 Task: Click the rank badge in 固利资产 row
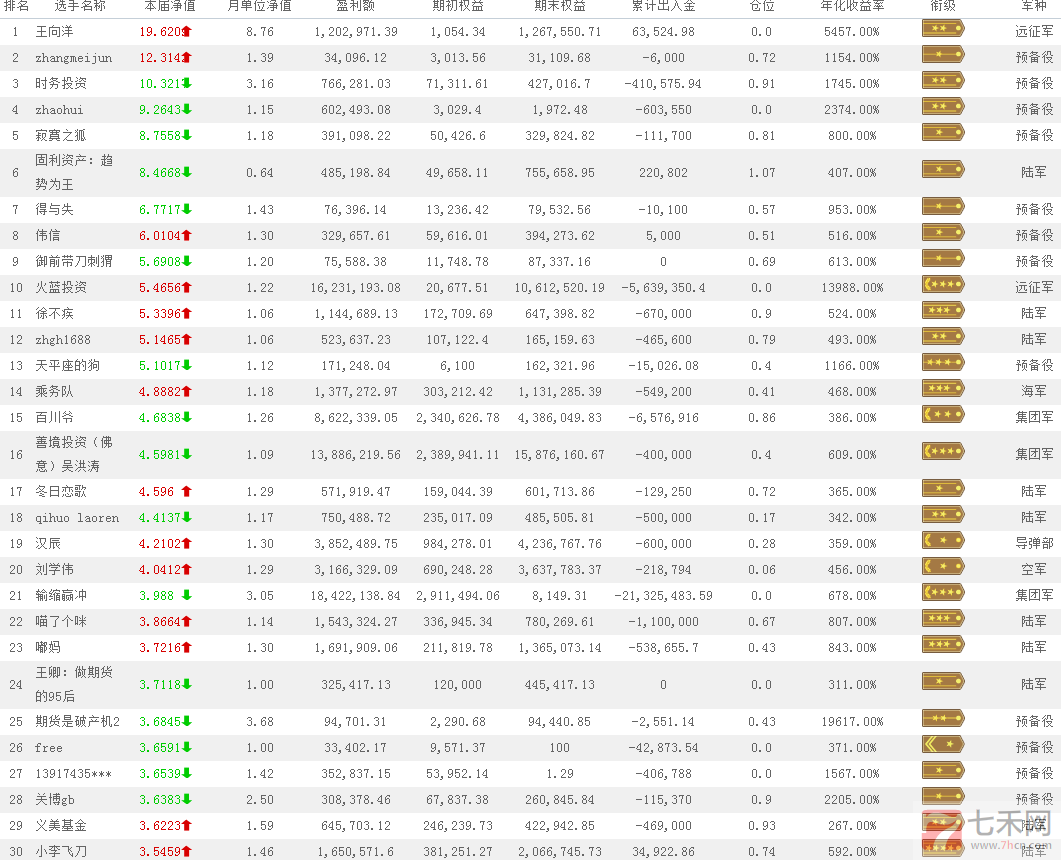943,170
